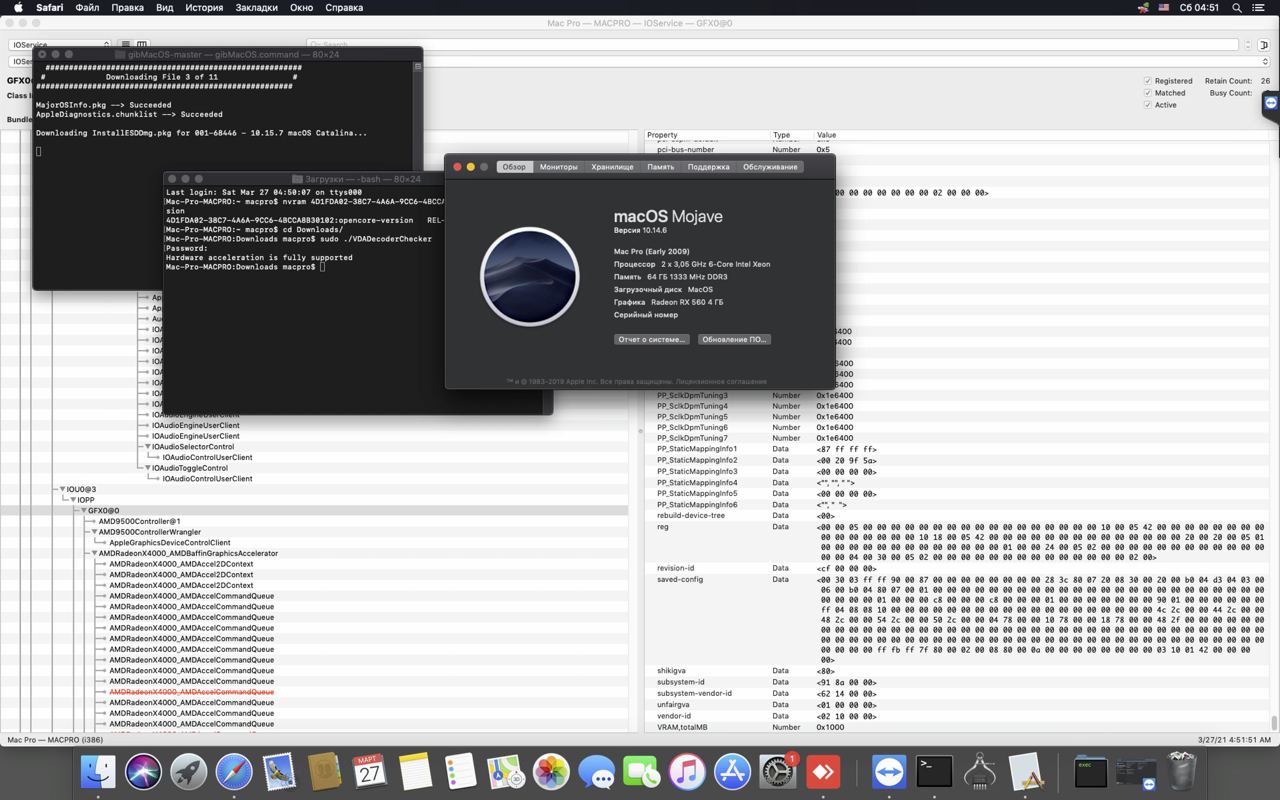
Task: Collapse AMD9500ControllerWrangler node
Action: (95, 533)
